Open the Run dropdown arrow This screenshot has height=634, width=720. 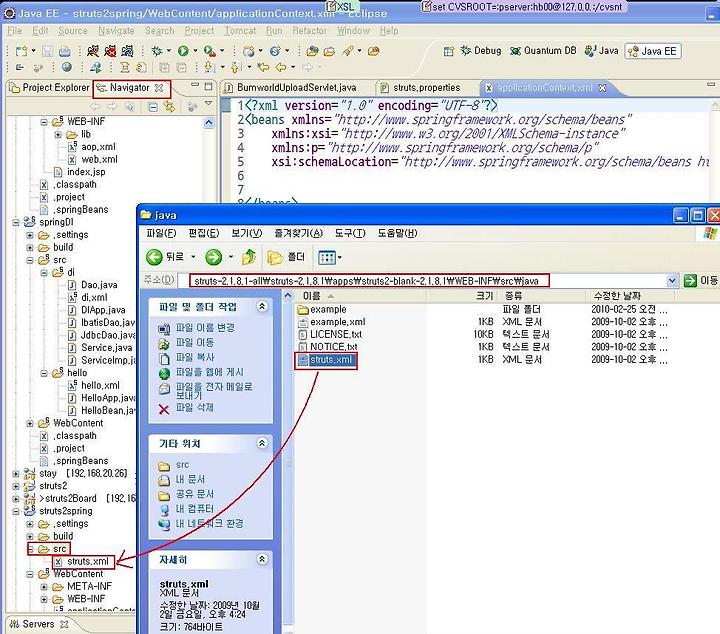[195, 50]
